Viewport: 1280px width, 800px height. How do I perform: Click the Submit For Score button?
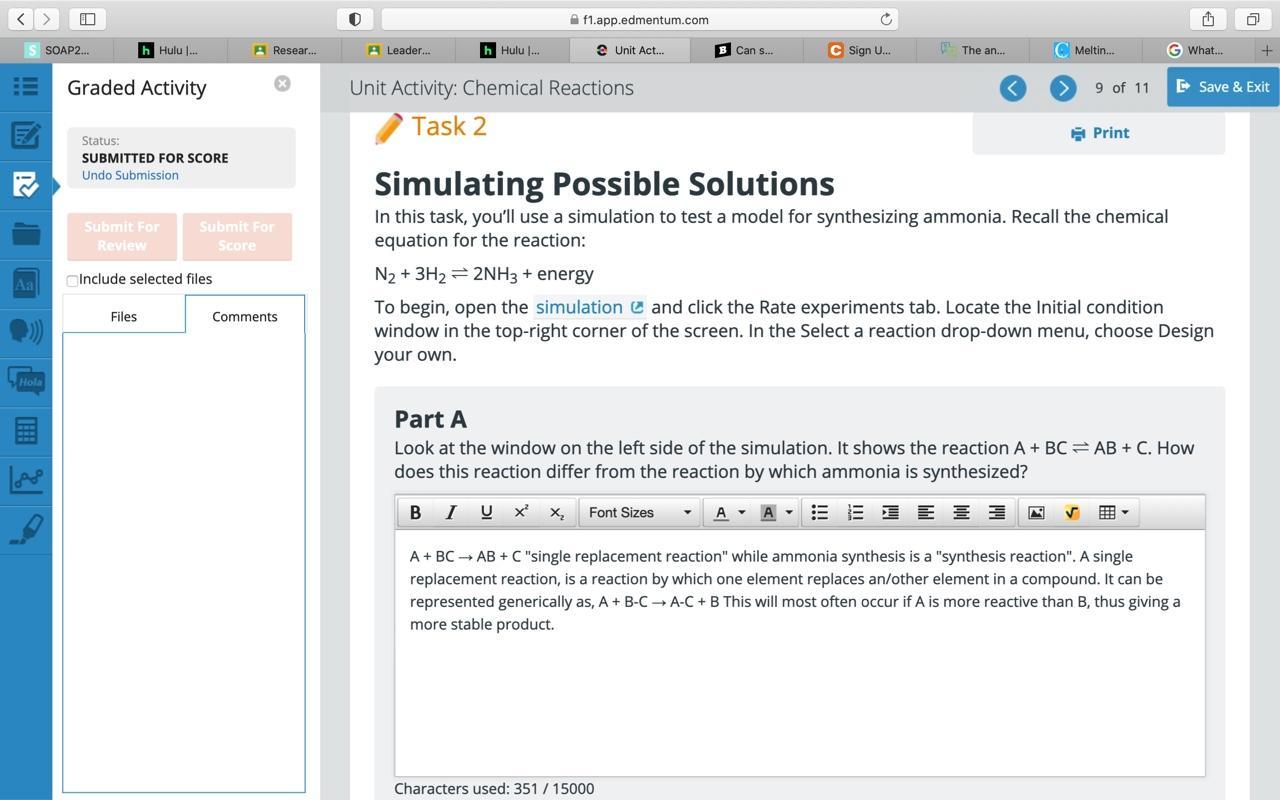coord(237,236)
